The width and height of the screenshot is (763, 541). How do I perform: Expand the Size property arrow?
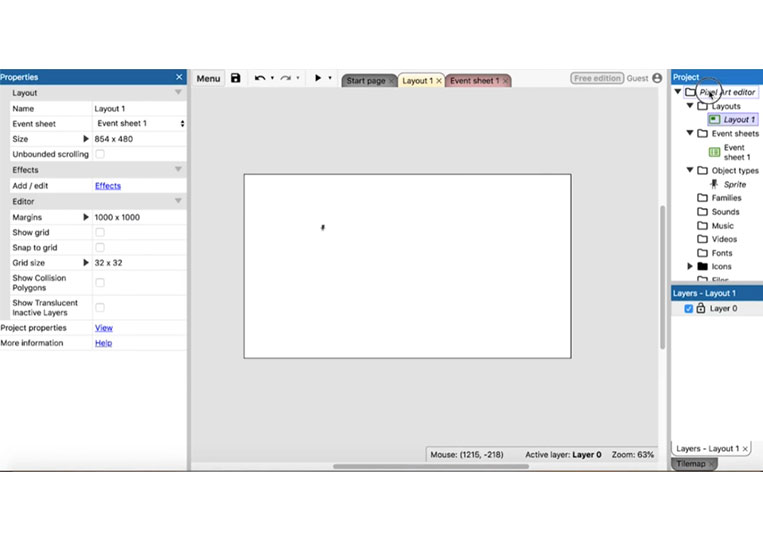[x=86, y=139]
